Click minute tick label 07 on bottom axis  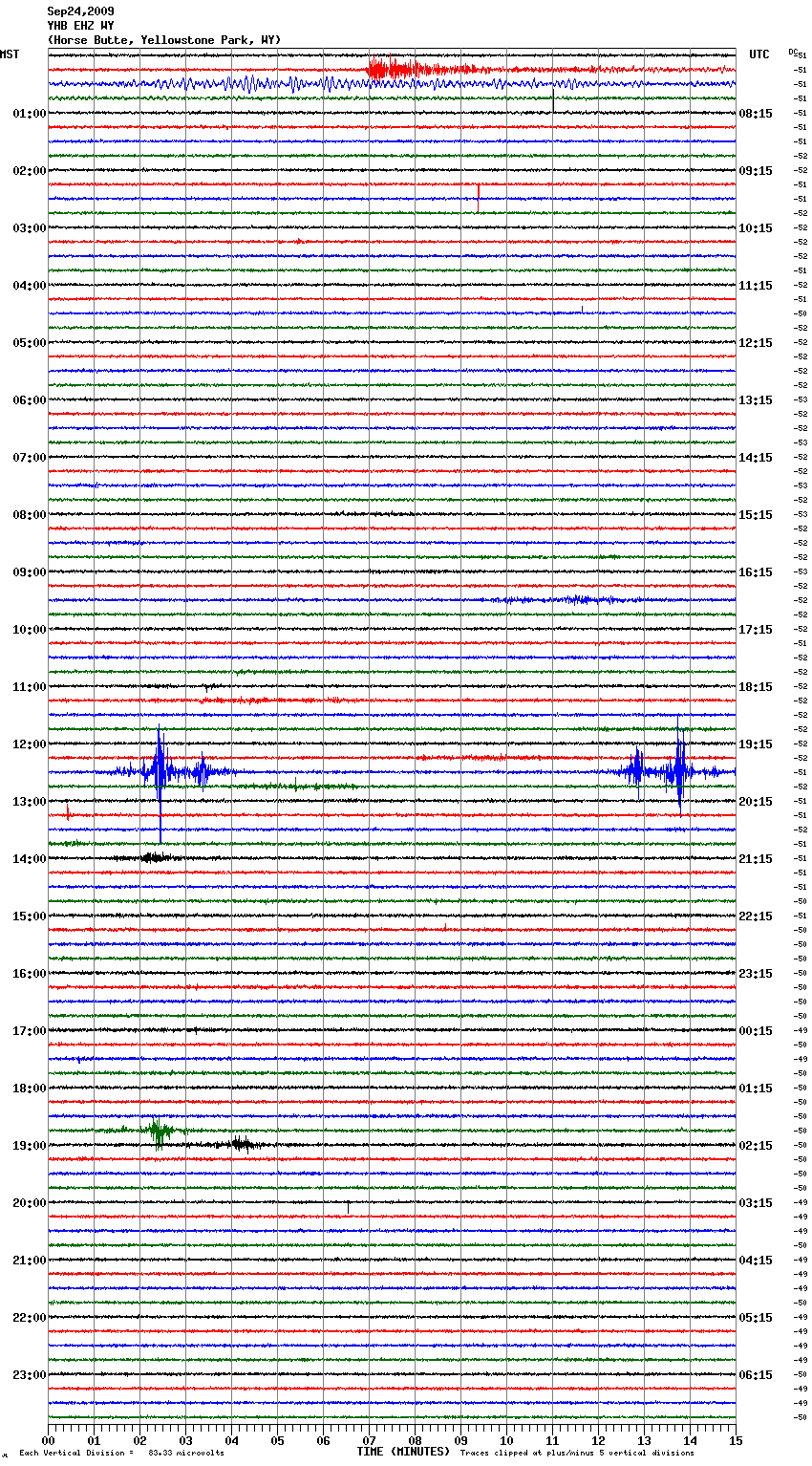pyautogui.click(x=369, y=1440)
